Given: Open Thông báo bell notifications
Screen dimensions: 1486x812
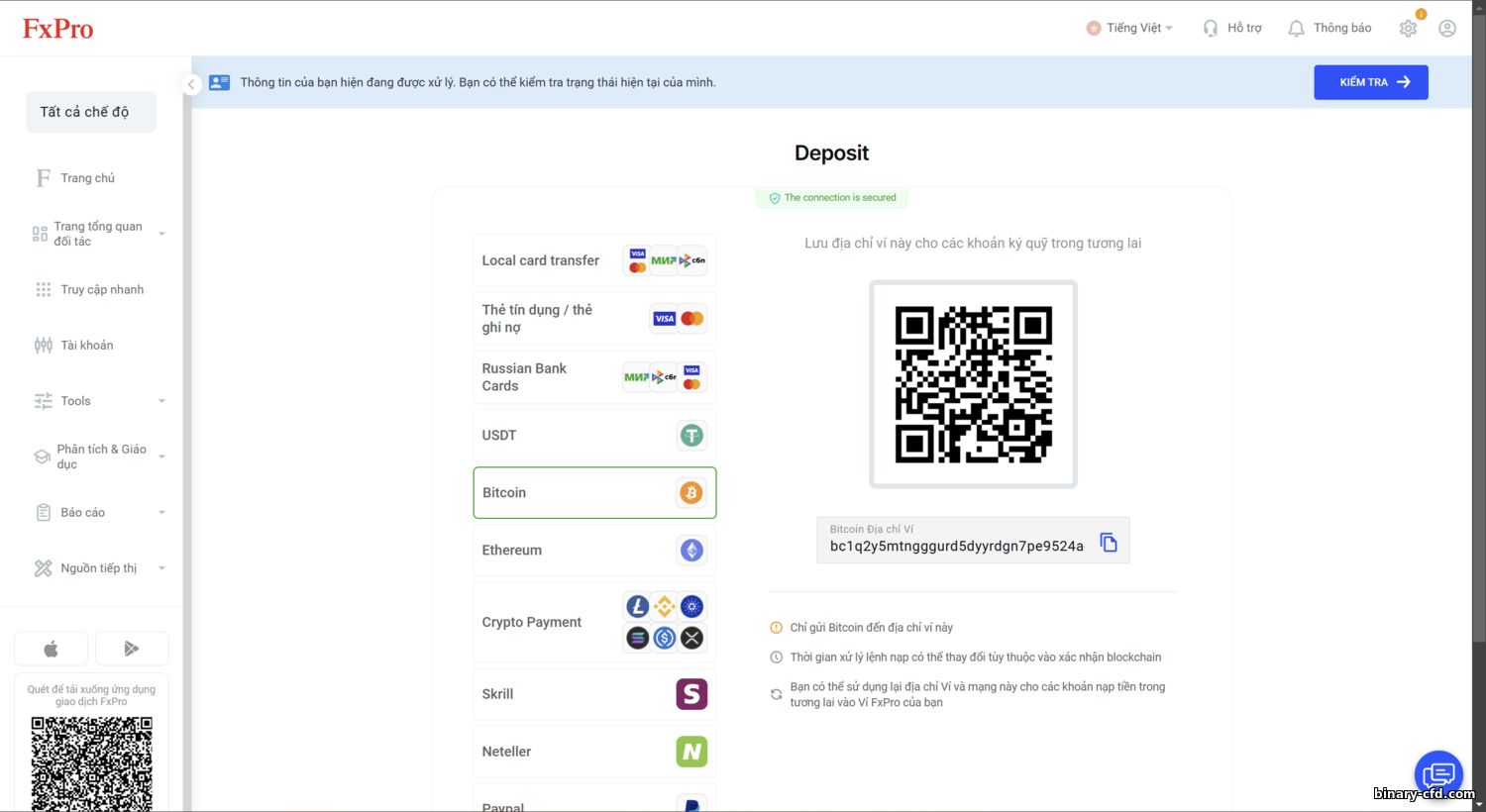Looking at the screenshot, I should [1329, 28].
